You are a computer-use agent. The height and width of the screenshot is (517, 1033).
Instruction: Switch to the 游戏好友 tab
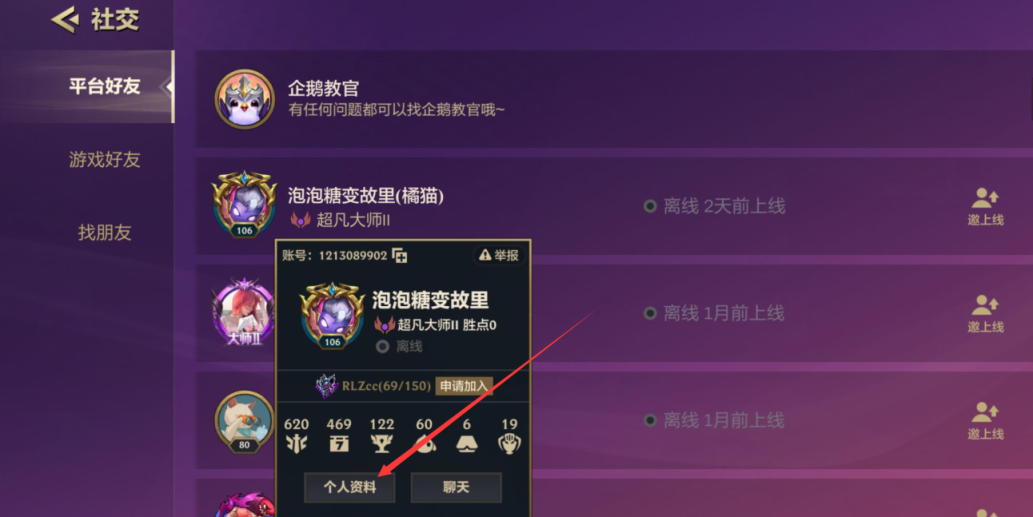pos(105,159)
